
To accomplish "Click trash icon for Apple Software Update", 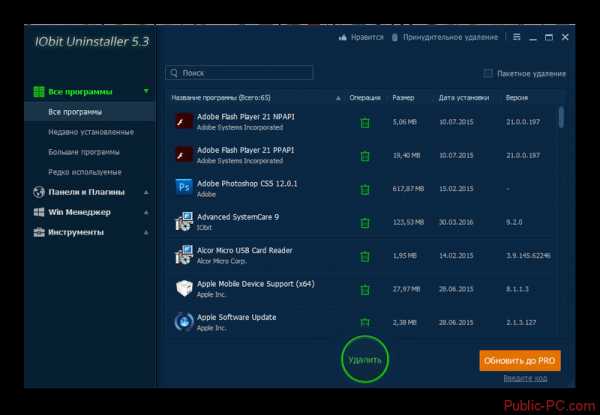I will click(x=365, y=322).
